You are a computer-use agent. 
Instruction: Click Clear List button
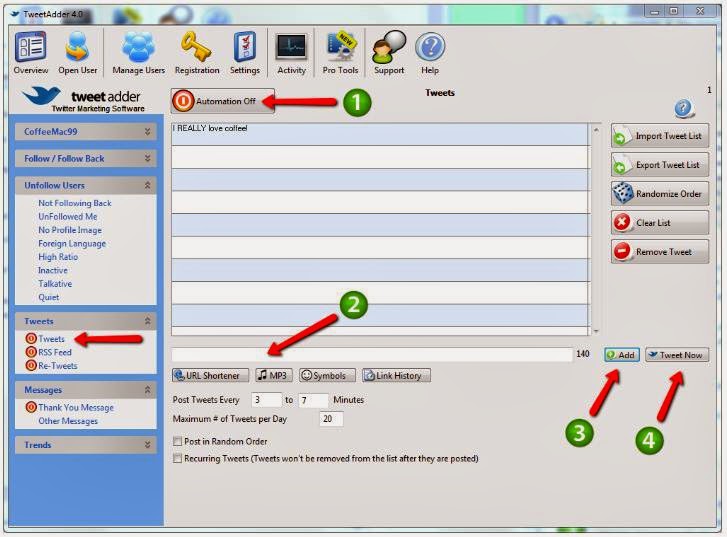660,223
